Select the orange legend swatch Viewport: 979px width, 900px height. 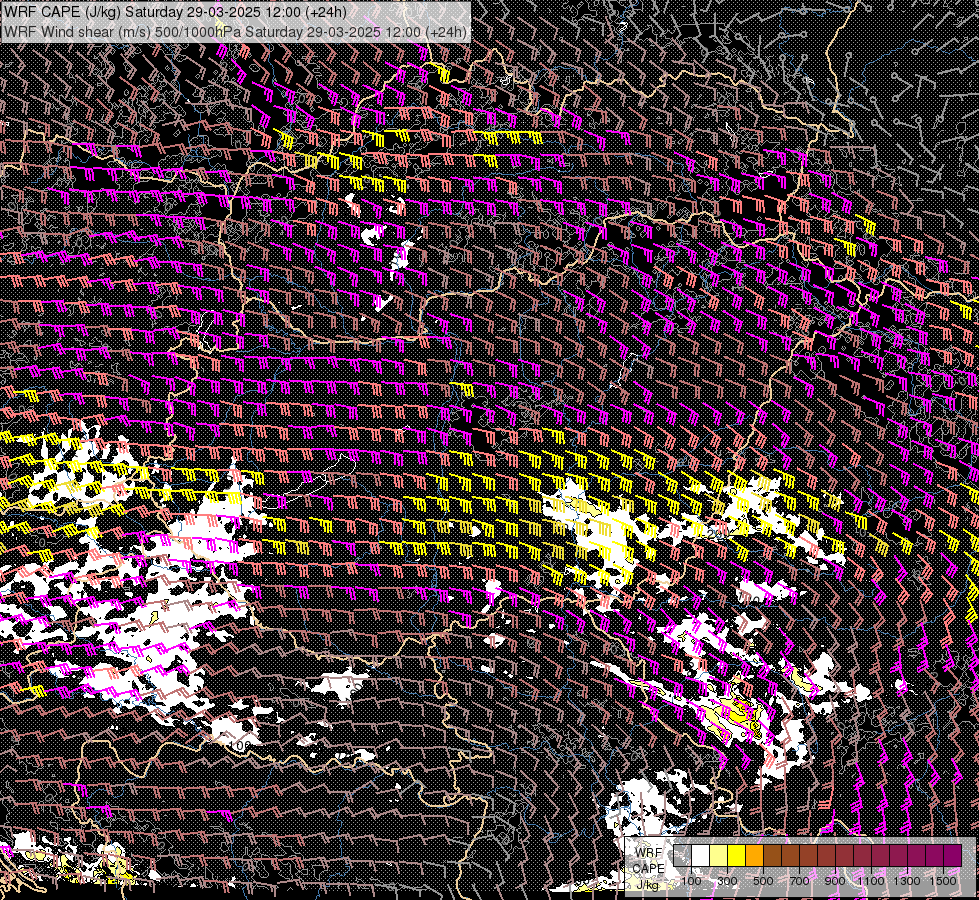[754, 856]
